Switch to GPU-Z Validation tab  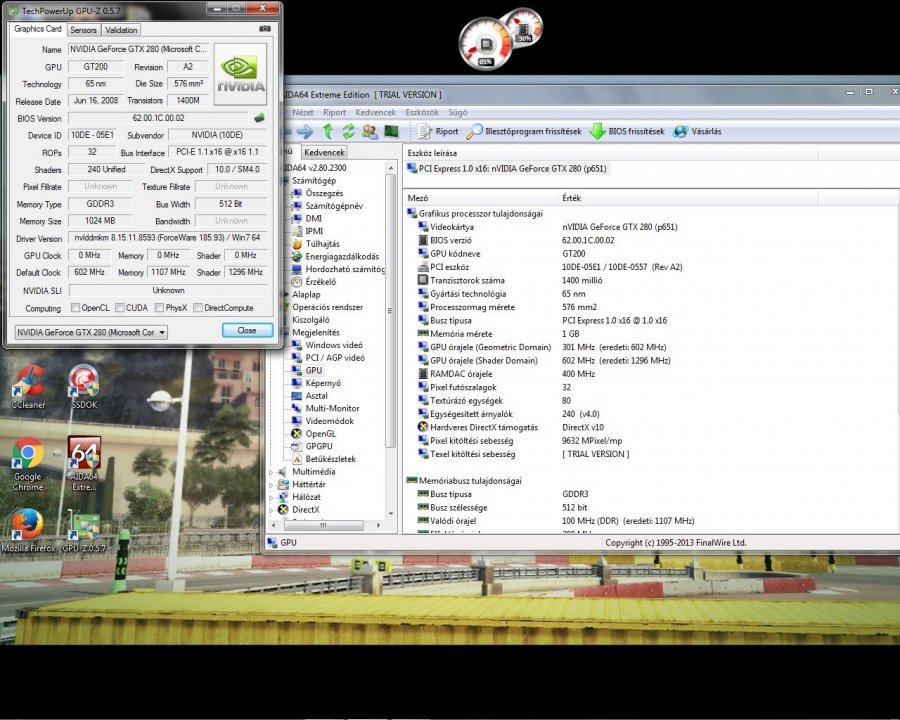121,30
